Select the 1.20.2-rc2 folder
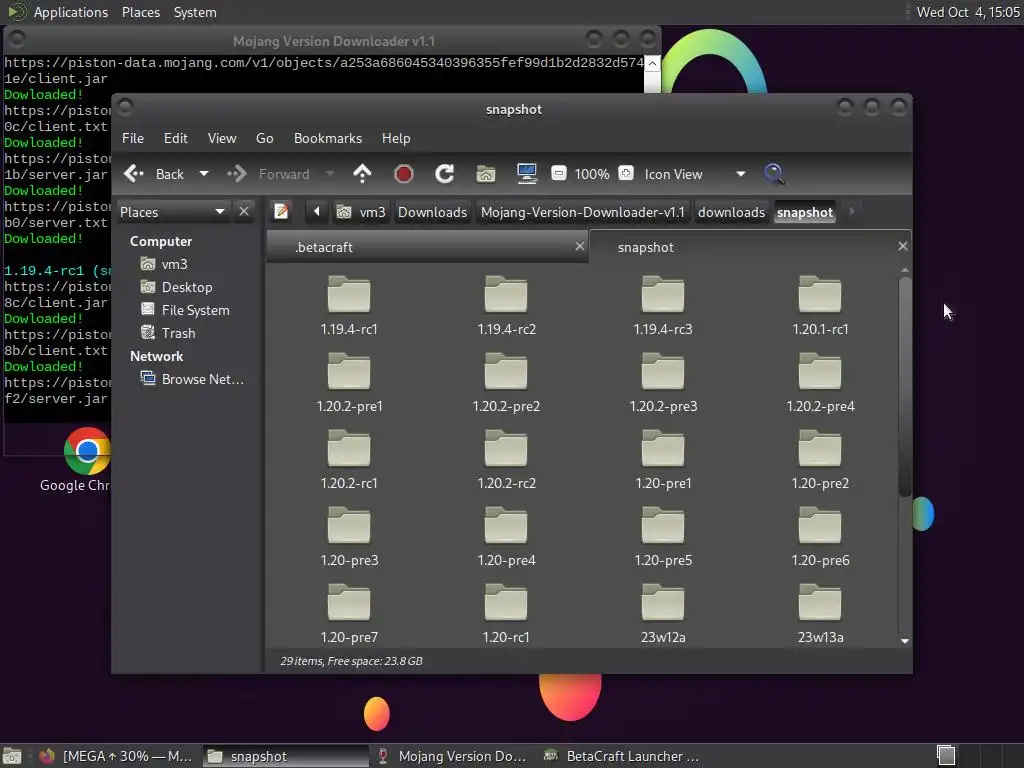The image size is (1024, 768). 506,460
